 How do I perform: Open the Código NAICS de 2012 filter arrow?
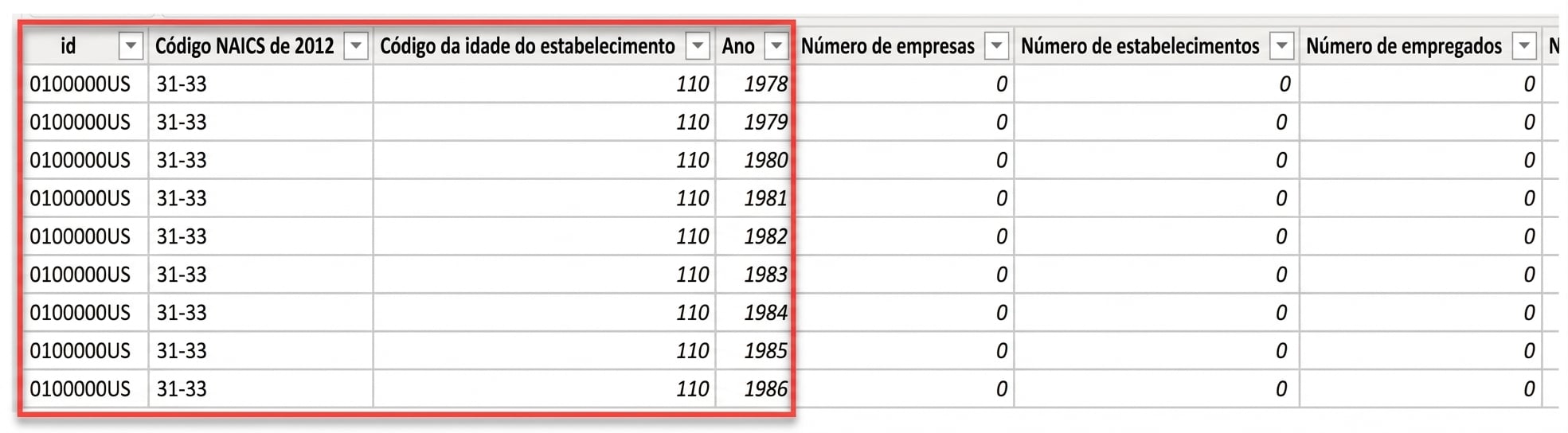click(356, 46)
